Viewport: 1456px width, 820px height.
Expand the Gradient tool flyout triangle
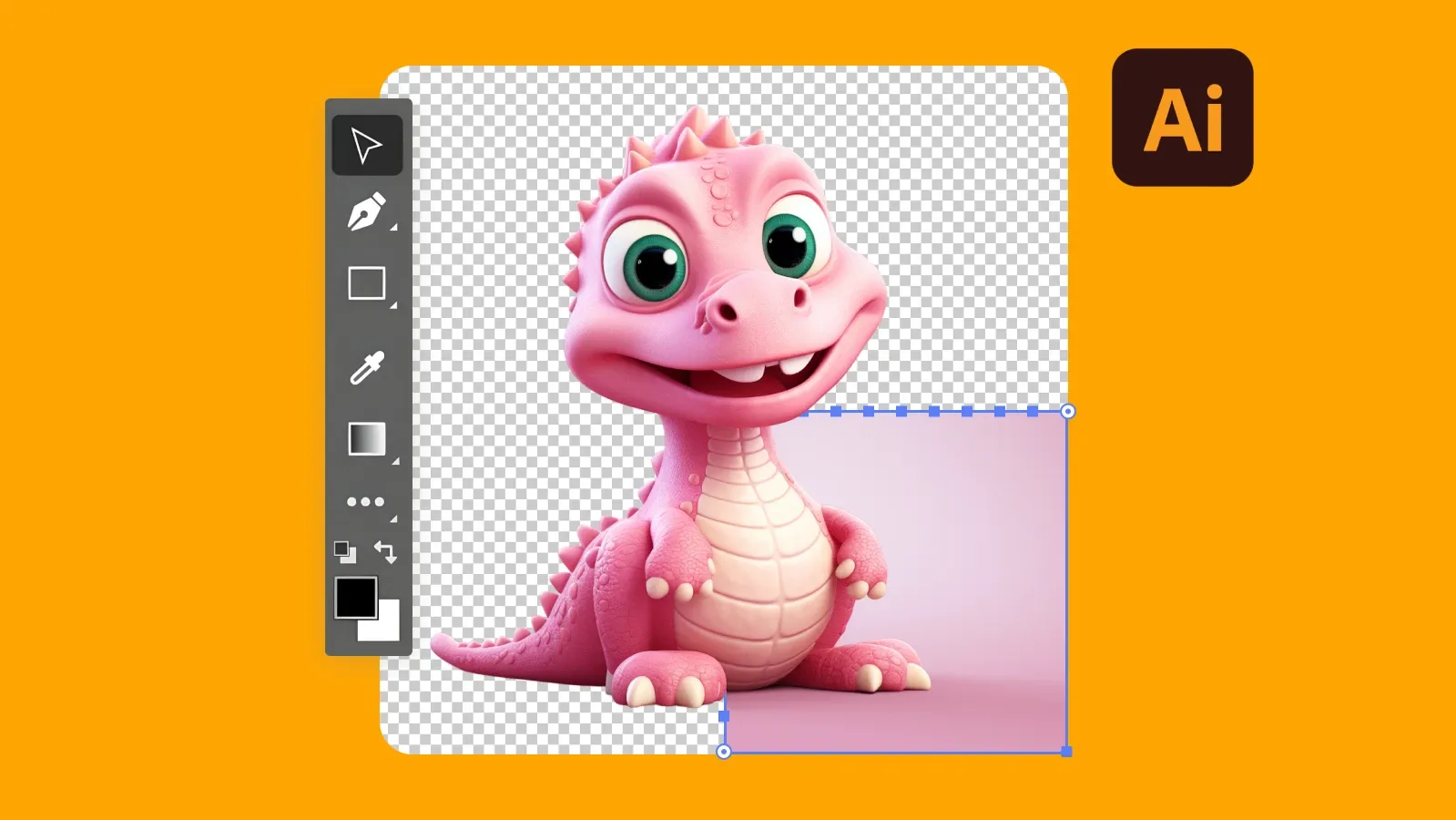(x=395, y=461)
